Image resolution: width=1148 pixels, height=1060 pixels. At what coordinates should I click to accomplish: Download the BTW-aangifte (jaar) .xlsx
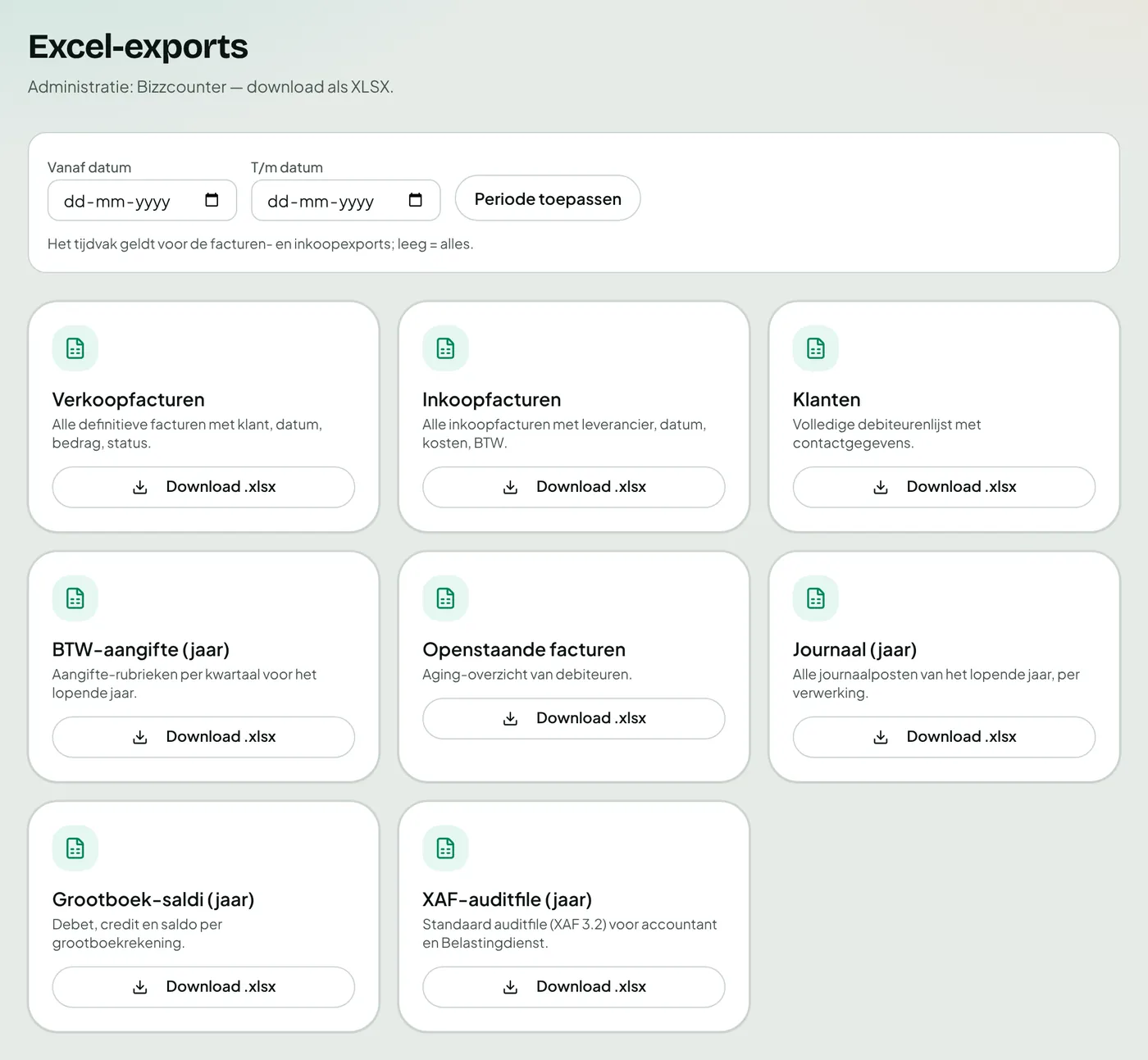(203, 737)
